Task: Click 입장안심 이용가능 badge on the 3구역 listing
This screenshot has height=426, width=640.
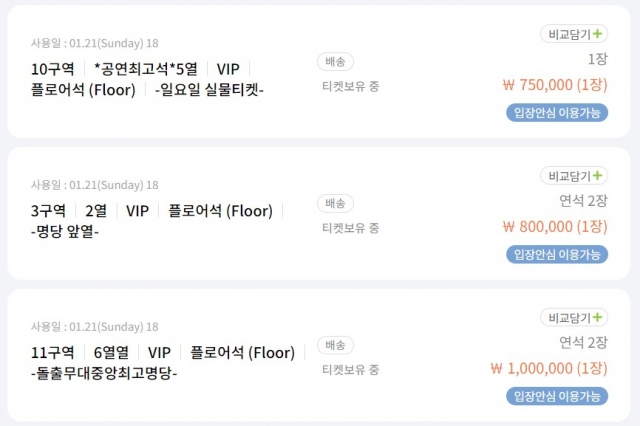Action: [557, 255]
